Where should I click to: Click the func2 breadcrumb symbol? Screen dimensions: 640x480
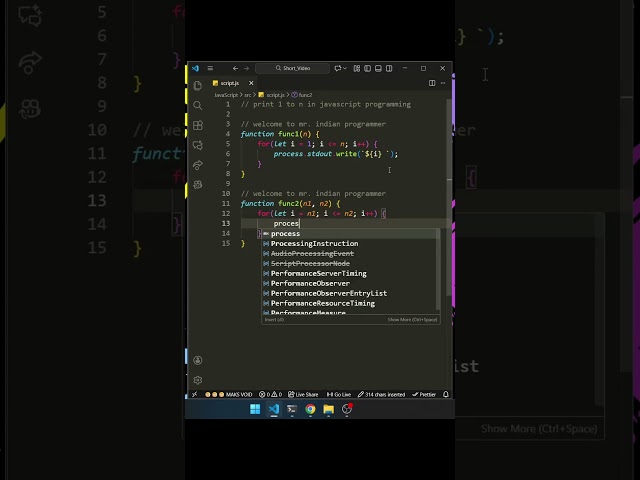302,95
